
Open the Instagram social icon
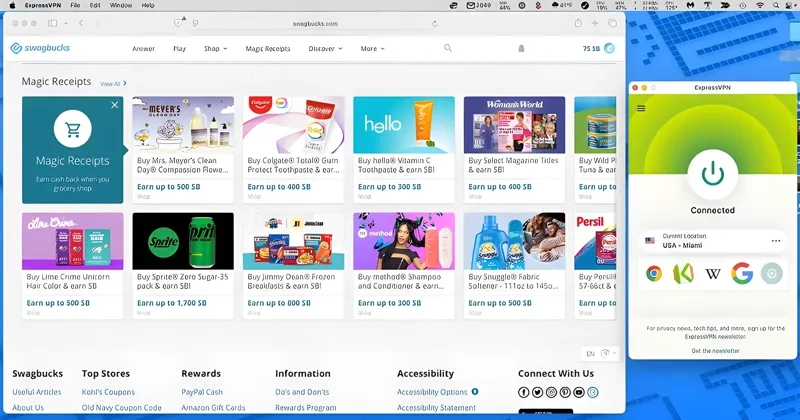(x=551, y=392)
